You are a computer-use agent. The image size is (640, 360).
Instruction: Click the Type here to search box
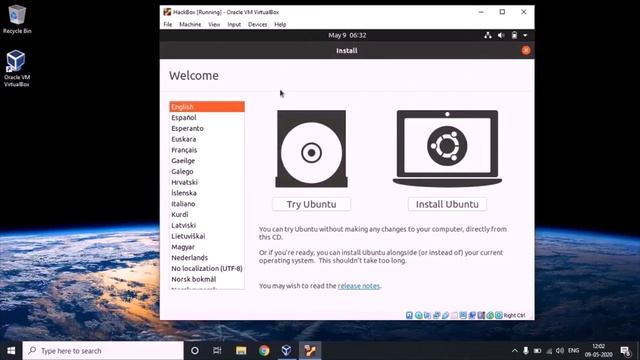point(103,351)
